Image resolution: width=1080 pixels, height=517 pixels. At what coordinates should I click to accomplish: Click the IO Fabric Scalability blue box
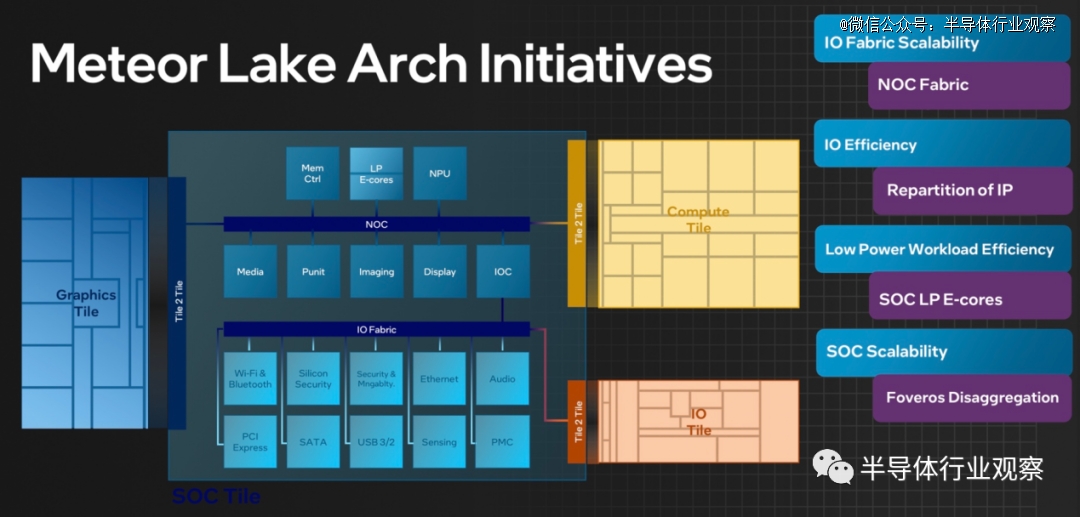pyautogui.click(x=942, y=39)
